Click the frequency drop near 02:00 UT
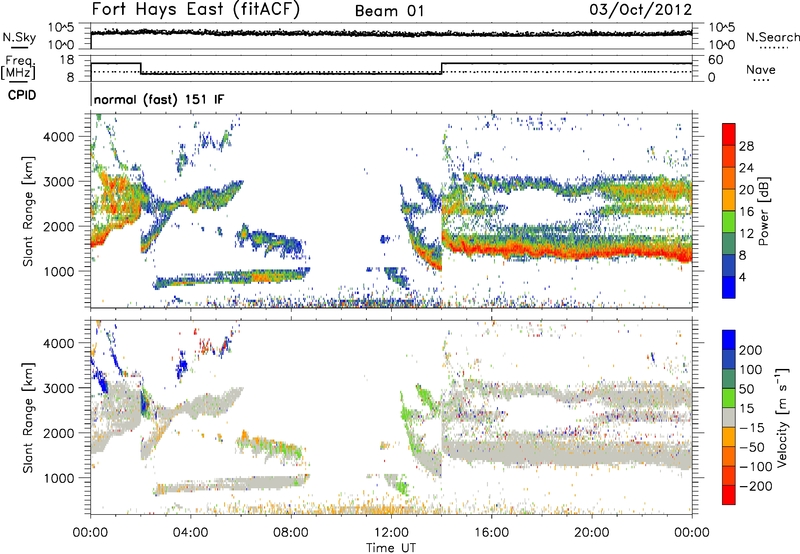The width and height of the screenshot is (800, 554). pyautogui.click(x=141, y=68)
